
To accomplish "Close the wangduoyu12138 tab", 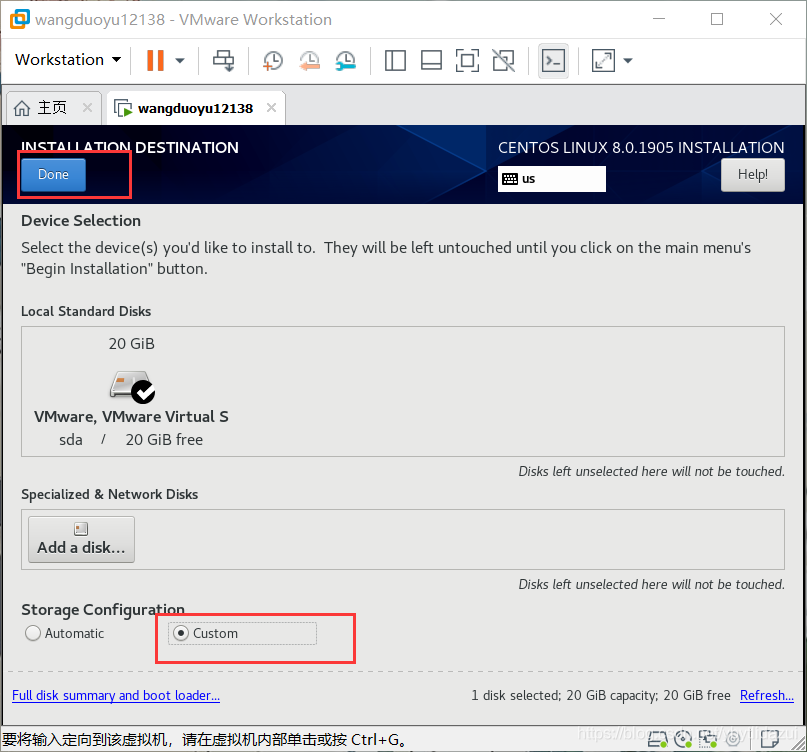I will coord(271,108).
